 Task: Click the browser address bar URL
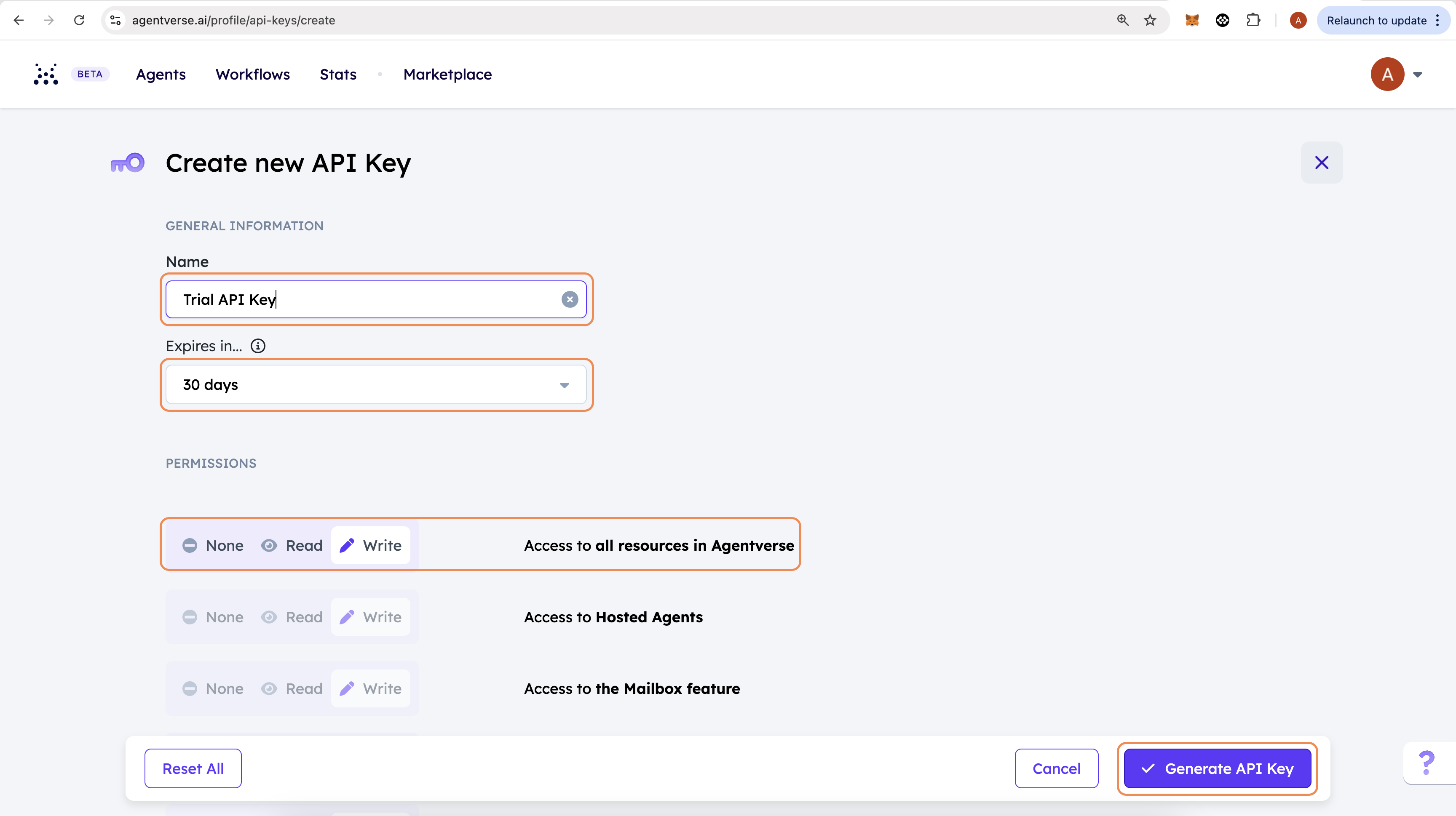233,20
